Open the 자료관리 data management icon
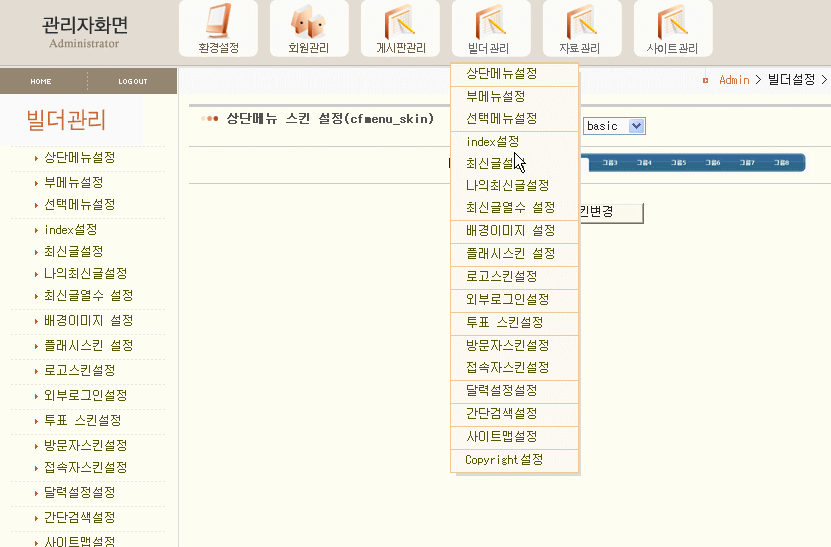 [x=580, y=28]
